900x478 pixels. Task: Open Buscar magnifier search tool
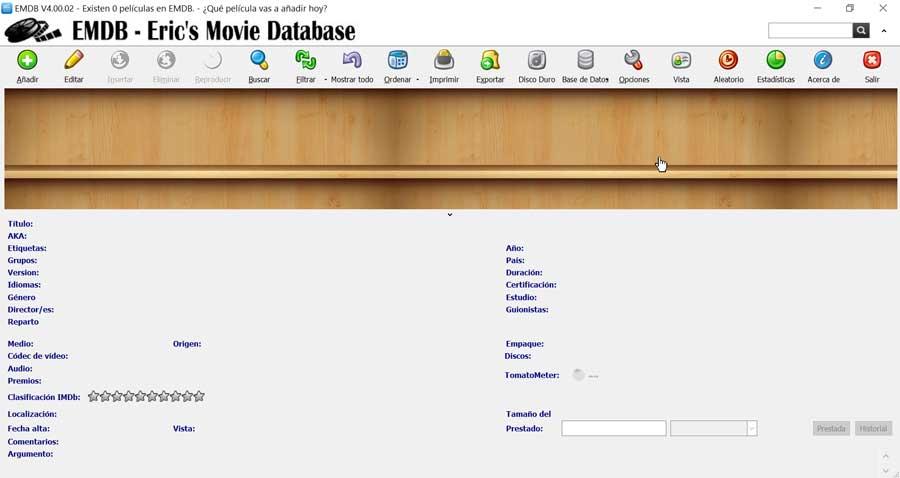coord(259,60)
